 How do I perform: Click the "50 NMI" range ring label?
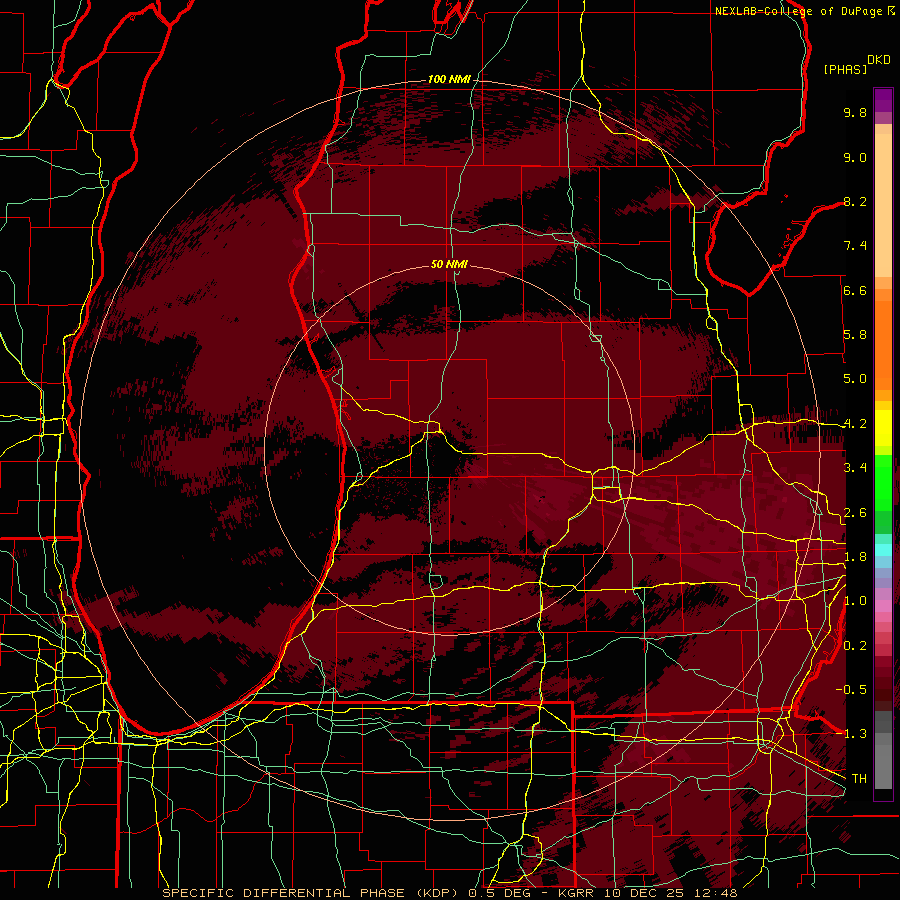tap(449, 264)
